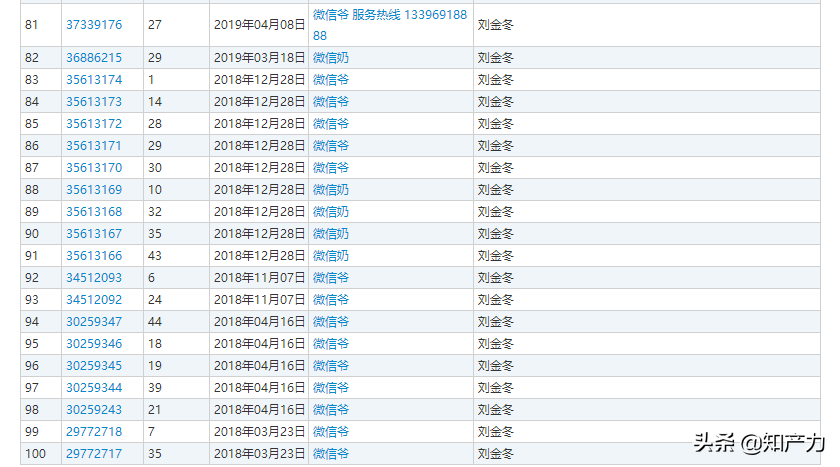
Task: Open registration number 30259346 link
Action: click(94, 343)
